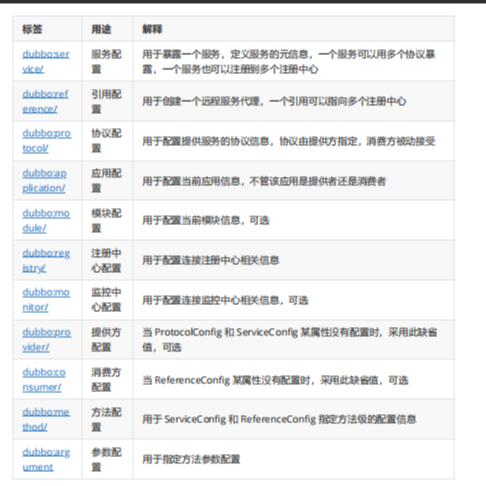The height and width of the screenshot is (486, 486).
Task: Open the dubbo:monitor/ link
Action: pos(46,299)
